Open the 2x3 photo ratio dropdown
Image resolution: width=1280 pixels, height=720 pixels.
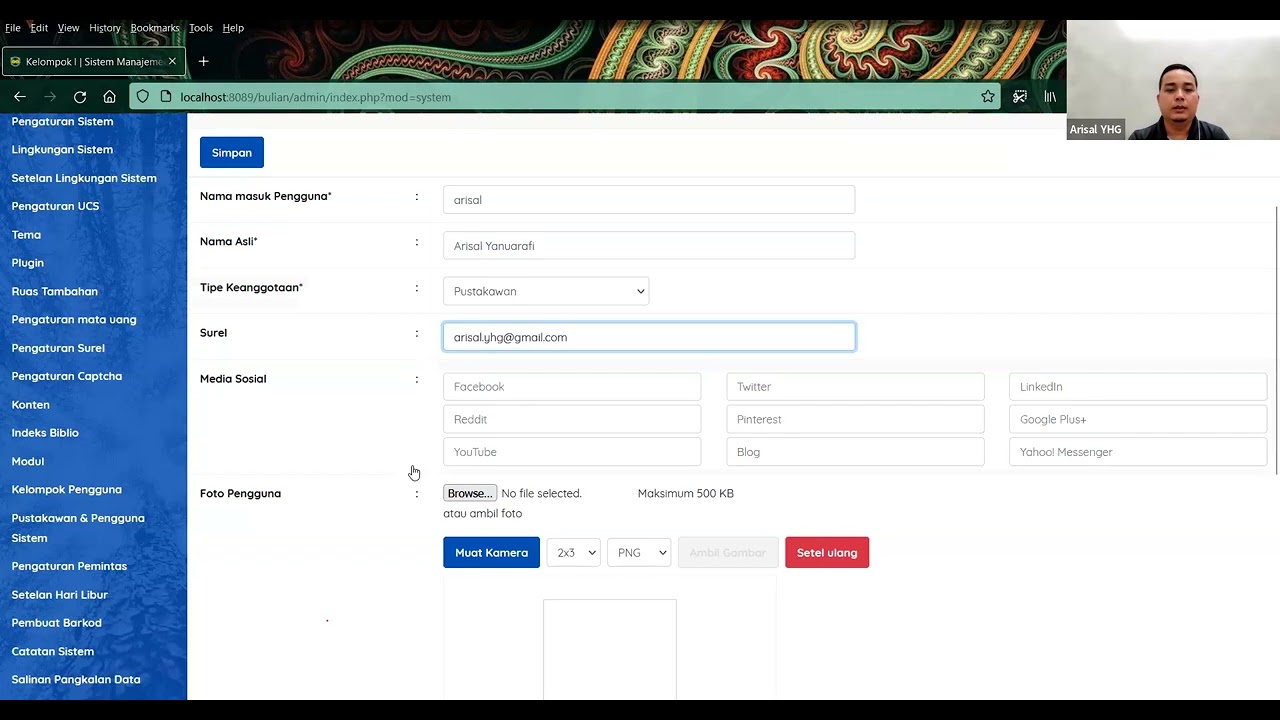click(573, 553)
